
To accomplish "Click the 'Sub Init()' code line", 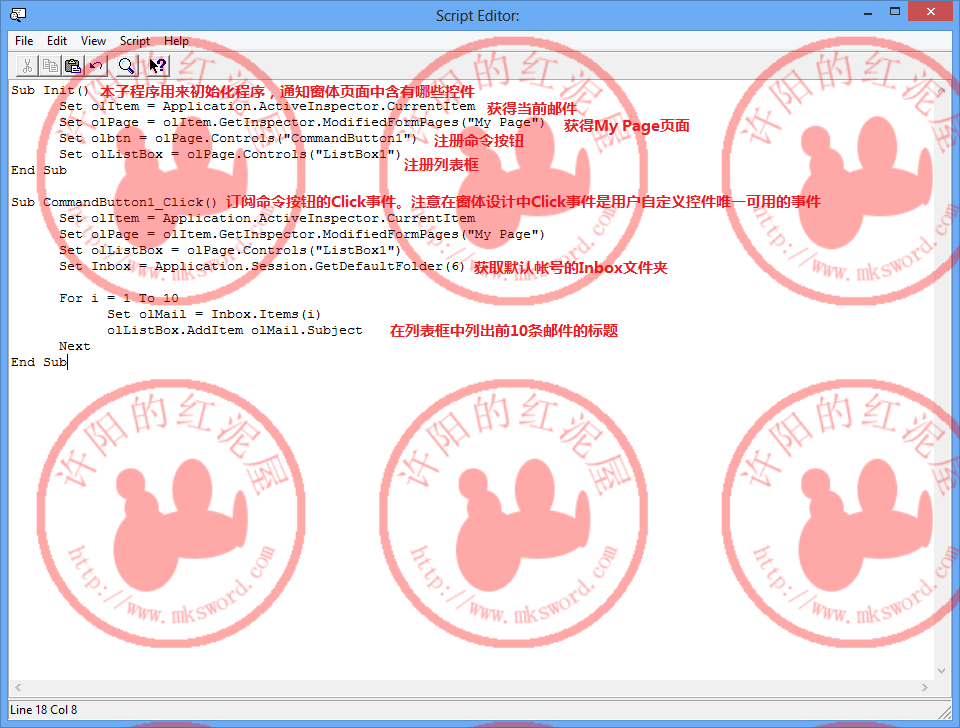I will tap(50, 90).
